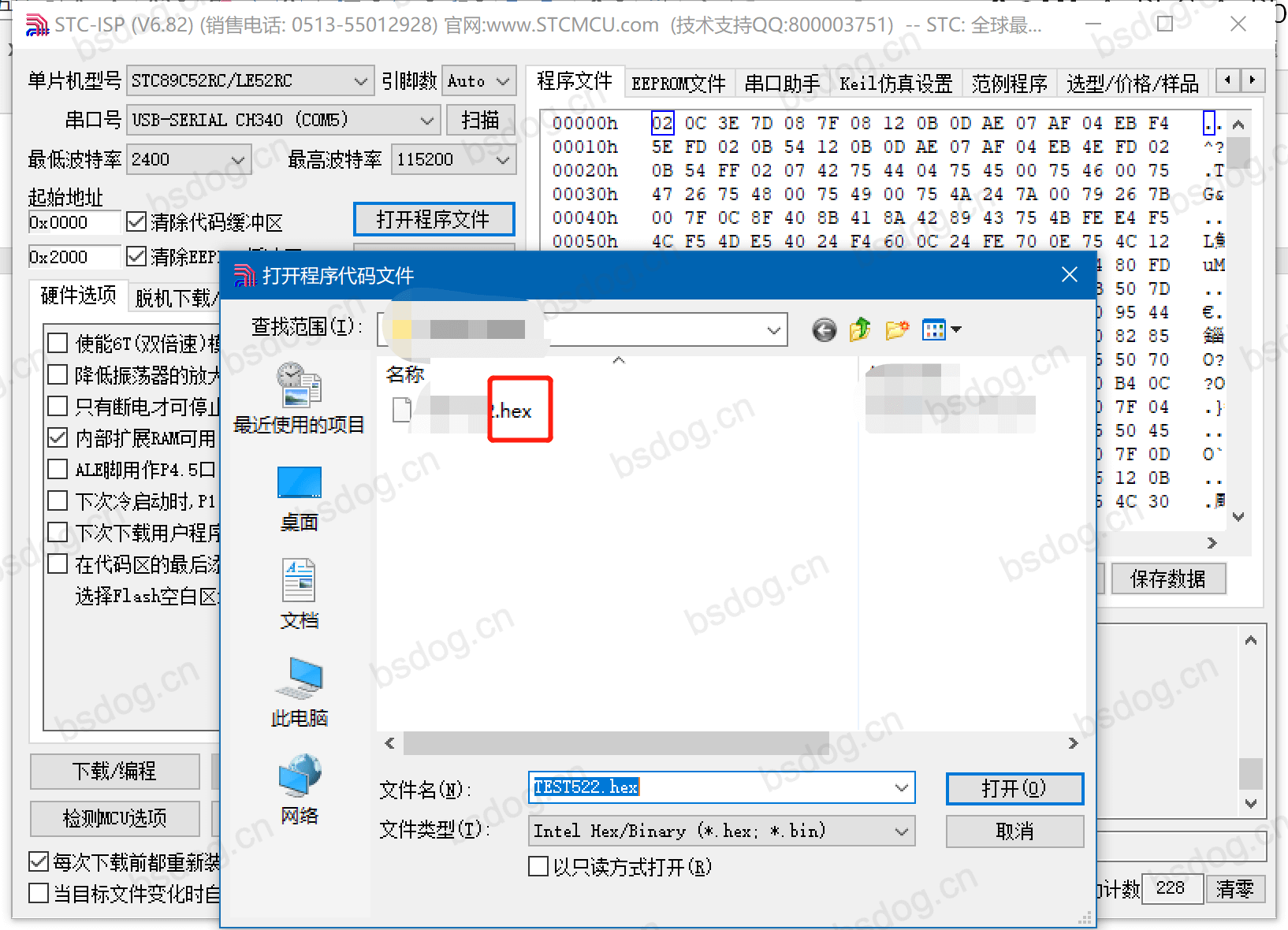Select Recent Items (最近使用的项目) shortcut

coord(299,397)
